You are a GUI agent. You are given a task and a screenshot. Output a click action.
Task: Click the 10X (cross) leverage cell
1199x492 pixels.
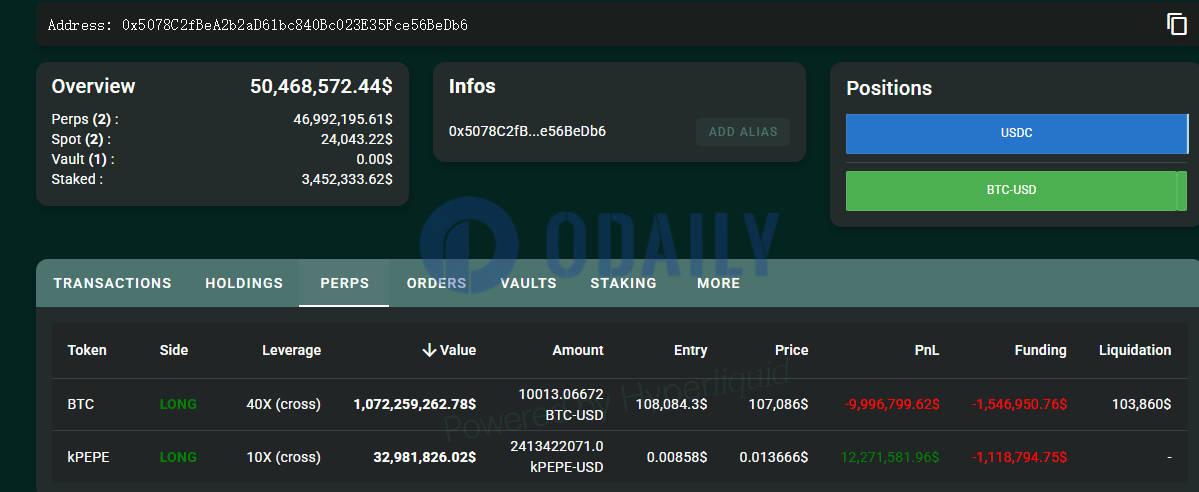pos(284,458)
